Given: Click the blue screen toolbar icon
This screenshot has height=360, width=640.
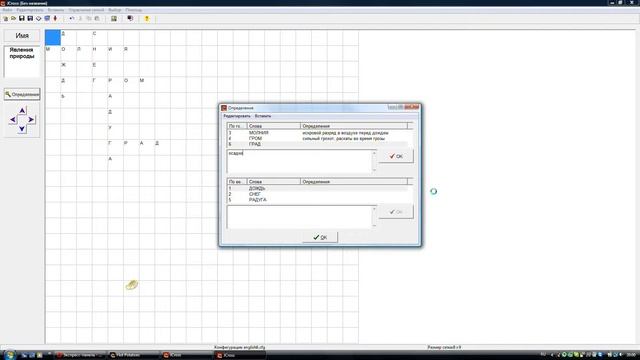Looking at the screenshot, I should (x=47, y=19).
